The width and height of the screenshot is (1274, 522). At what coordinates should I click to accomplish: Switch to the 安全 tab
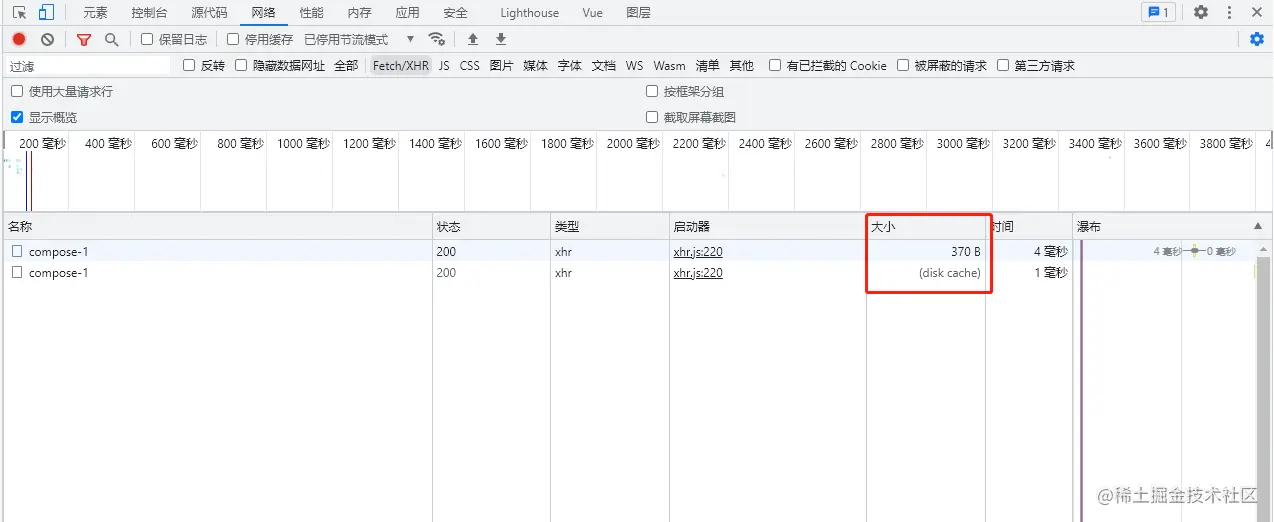coord(455,13)
